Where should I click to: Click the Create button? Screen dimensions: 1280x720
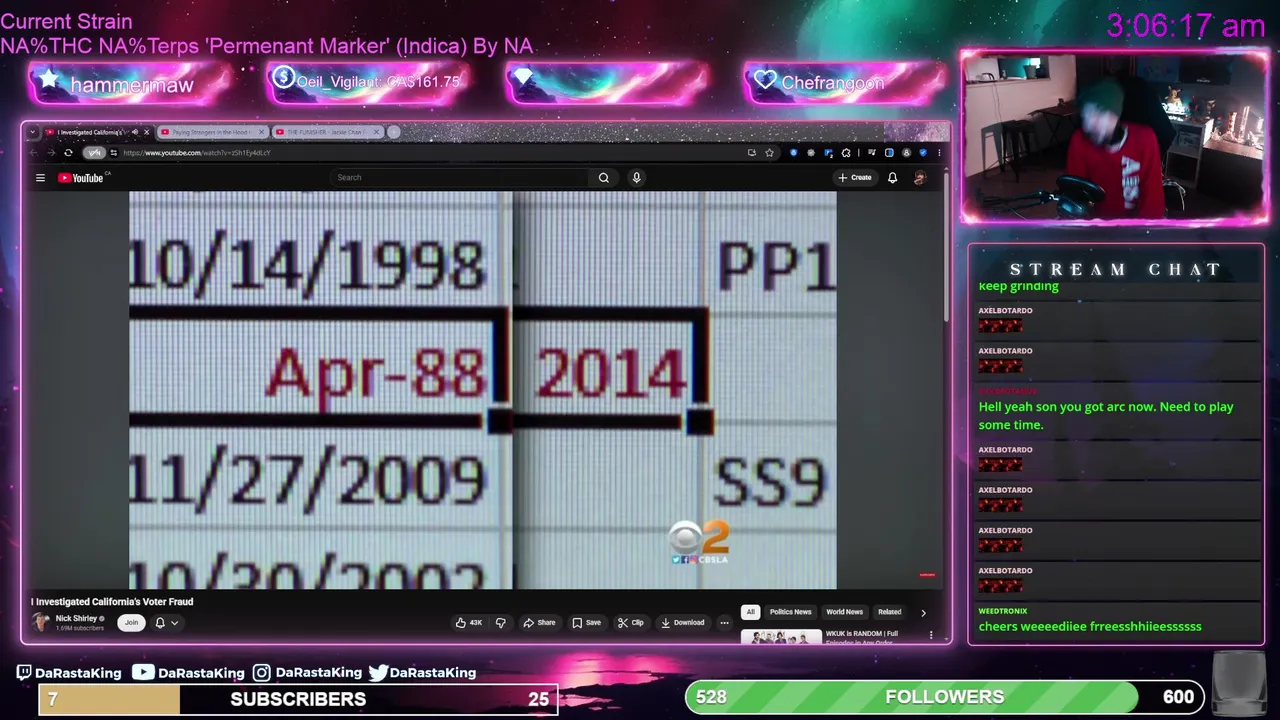(855, 177)
